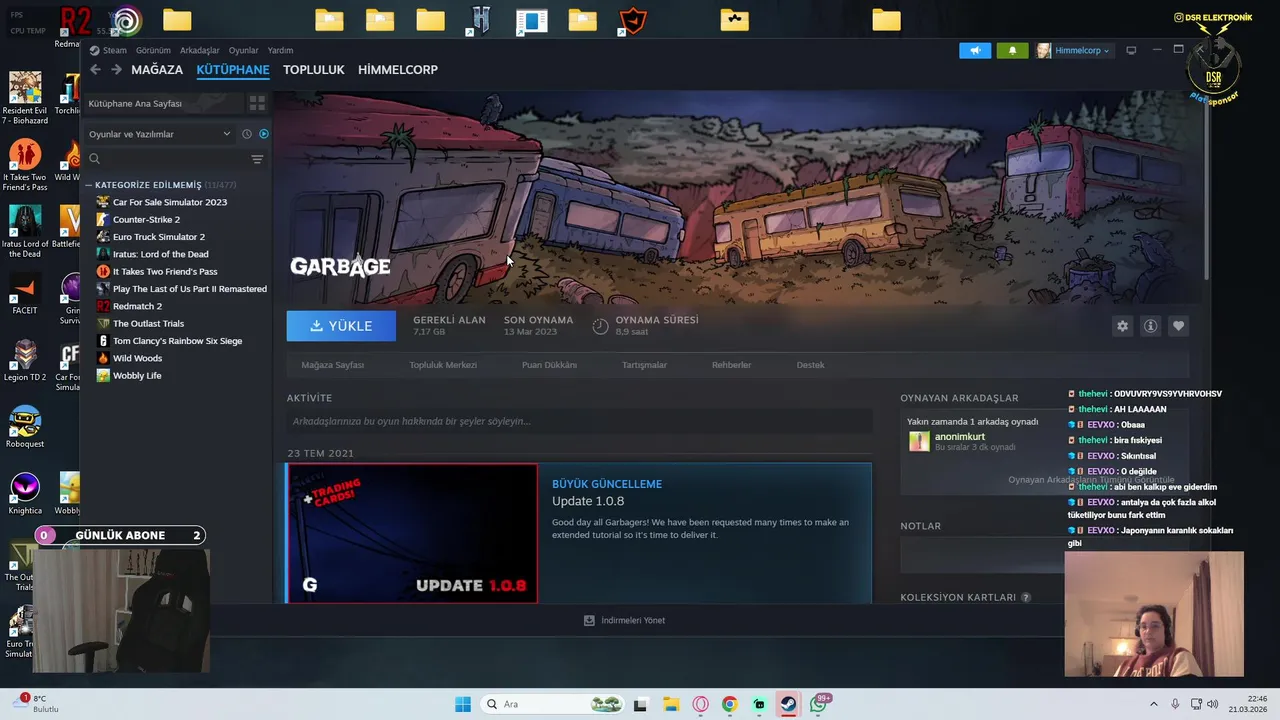Image resolution: width=1280 pixels, height=720 pixels.
Task: Select Counter-Strike 2 in library list
Action: point(147,219)
